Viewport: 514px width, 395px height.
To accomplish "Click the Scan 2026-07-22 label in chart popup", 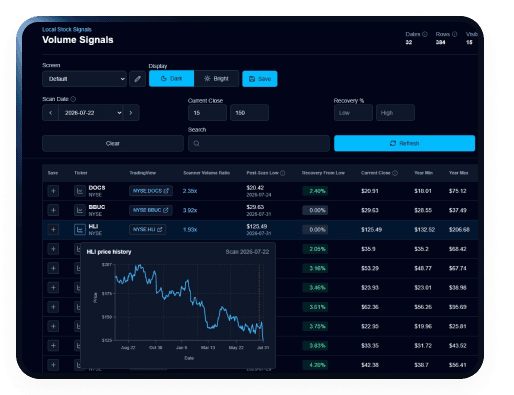I will [247, 252].
